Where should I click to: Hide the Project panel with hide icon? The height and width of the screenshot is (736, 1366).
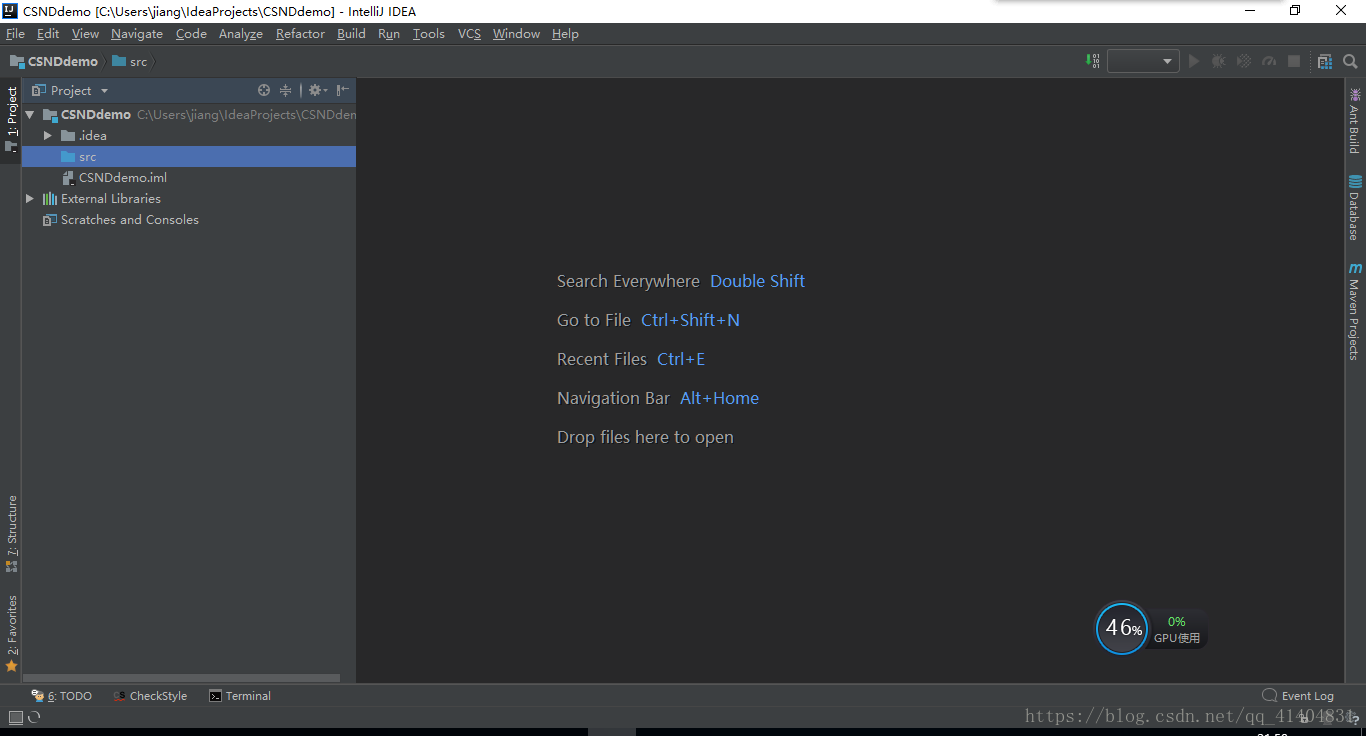tap(343, 90)
